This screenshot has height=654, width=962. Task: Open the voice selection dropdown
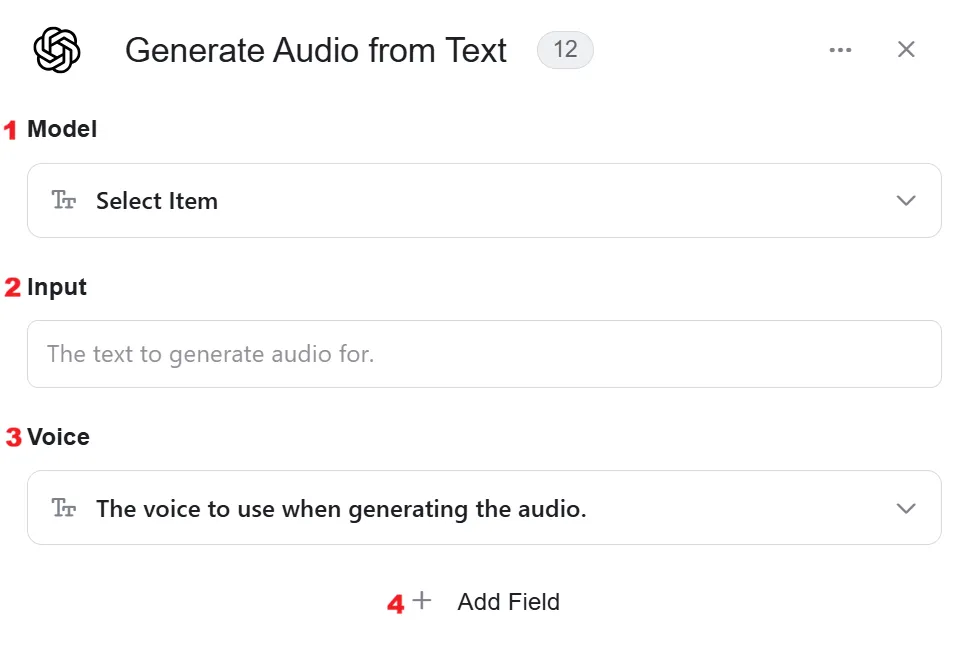[484, 508]
